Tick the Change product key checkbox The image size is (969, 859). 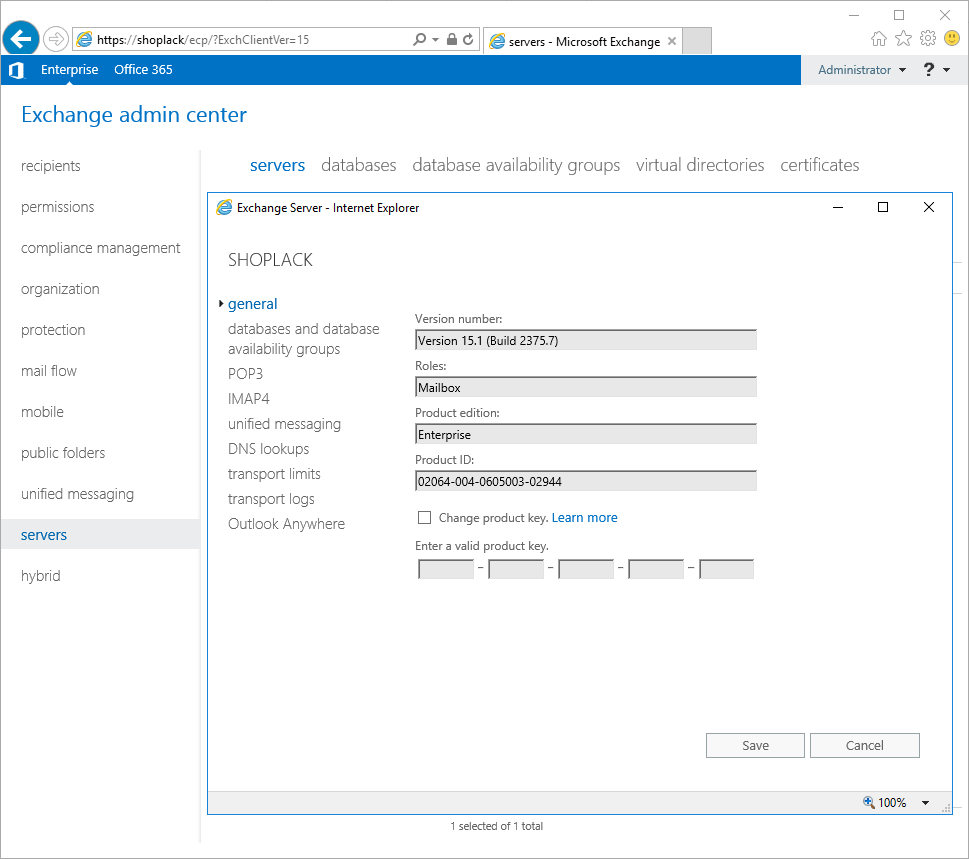coord(425,518)
